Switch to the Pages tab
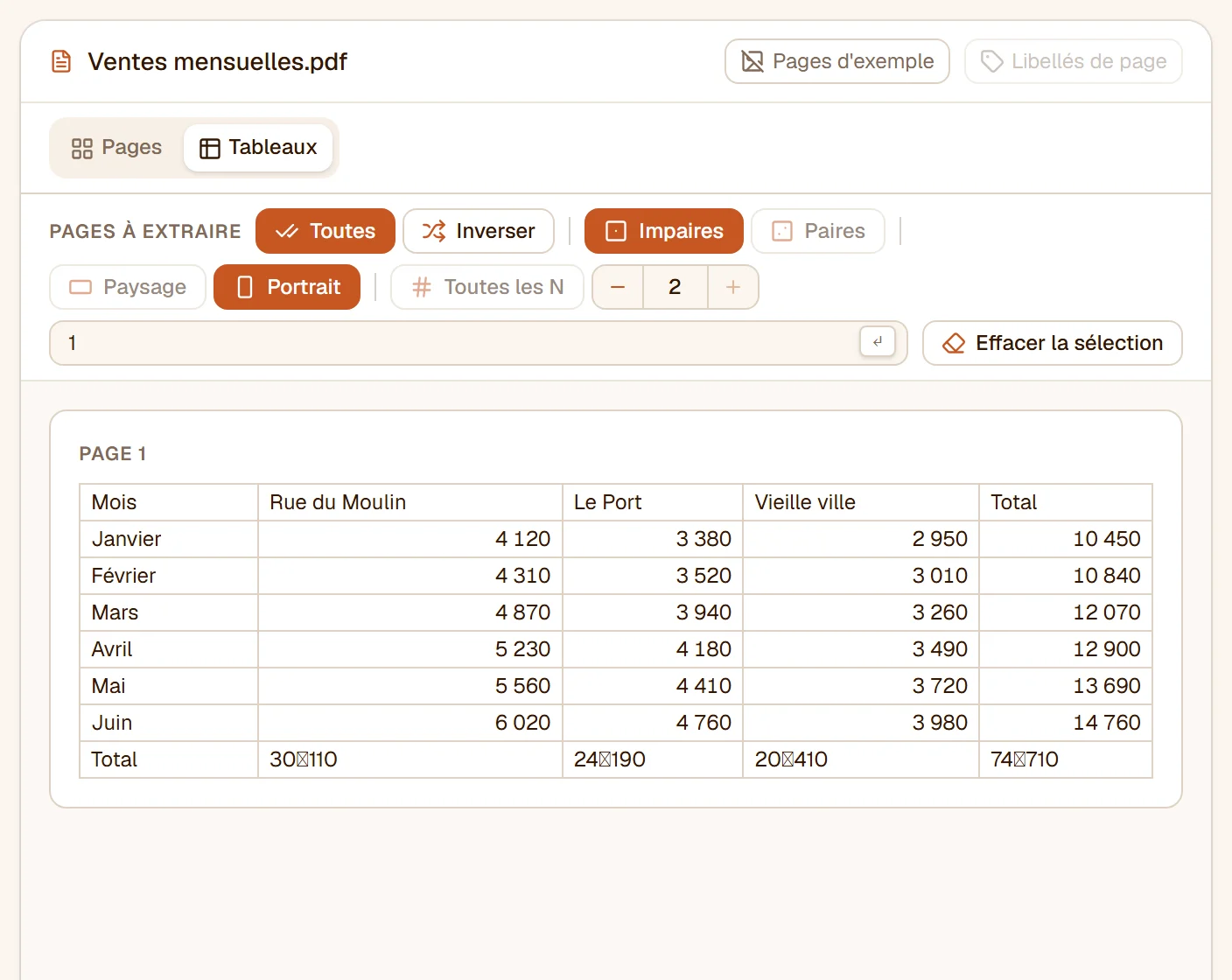The image size is (1232, 980). coord(116,147)
